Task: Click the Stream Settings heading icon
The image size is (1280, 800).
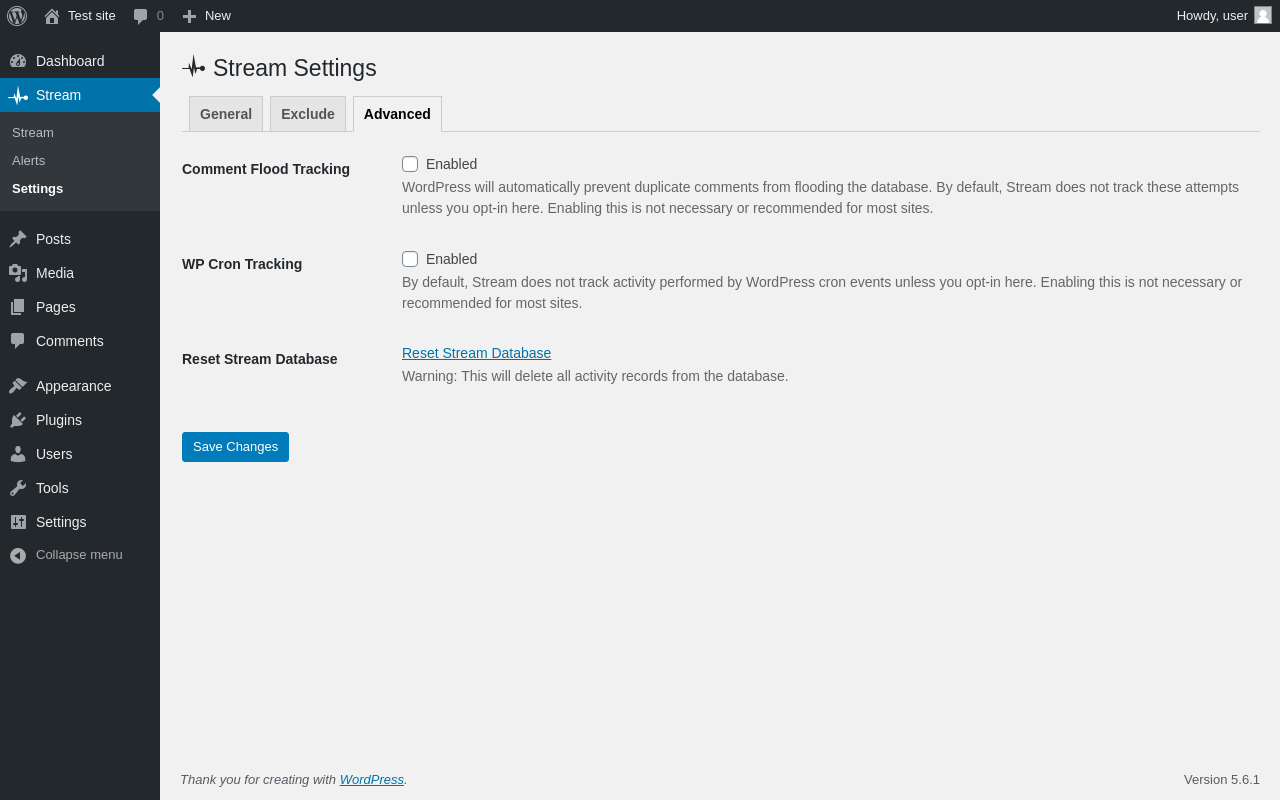Action: point(194,67)
